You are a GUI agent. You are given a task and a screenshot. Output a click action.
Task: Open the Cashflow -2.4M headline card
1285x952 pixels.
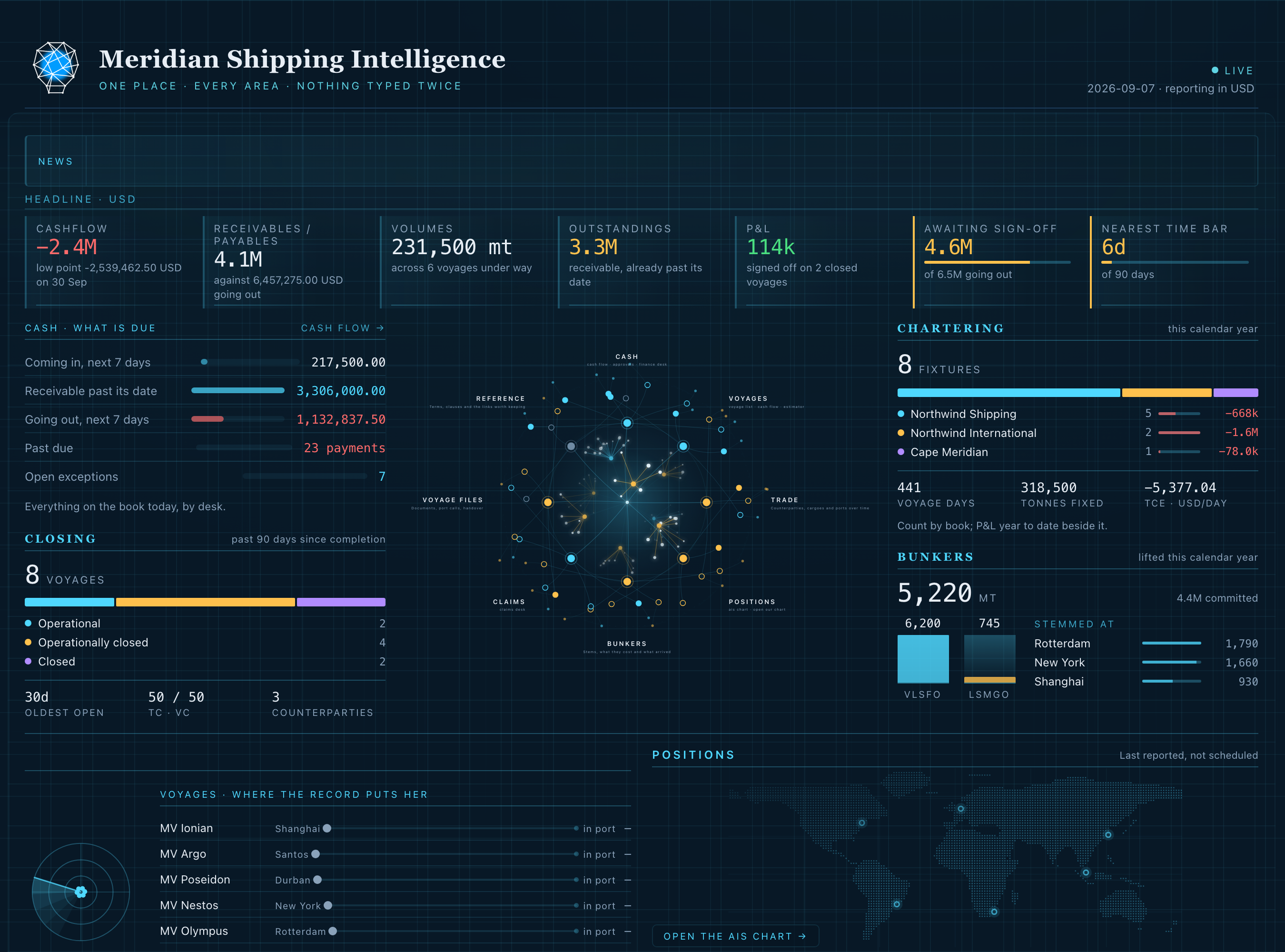(x=109, y=262)
